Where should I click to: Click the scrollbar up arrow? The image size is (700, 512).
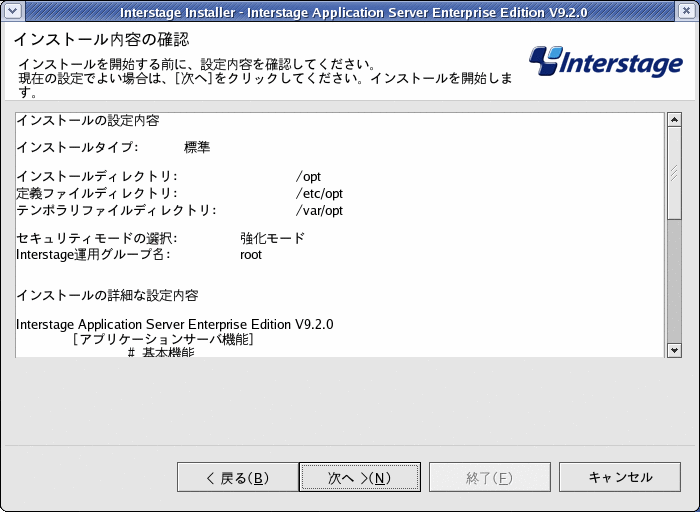674,120
